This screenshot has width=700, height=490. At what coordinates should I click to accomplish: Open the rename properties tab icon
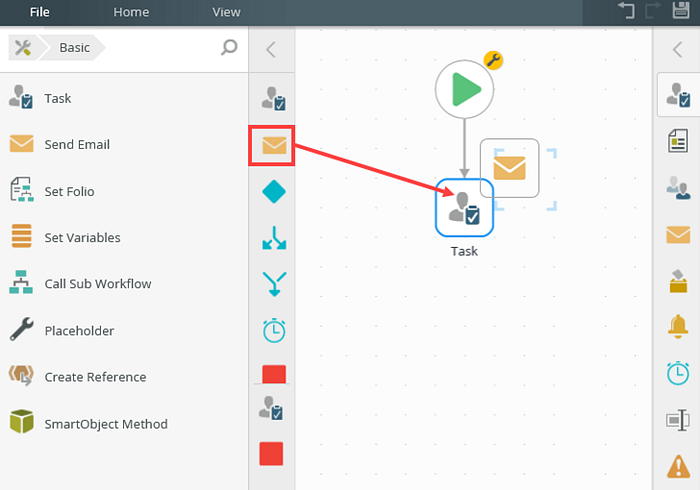(x=678, y=420)
